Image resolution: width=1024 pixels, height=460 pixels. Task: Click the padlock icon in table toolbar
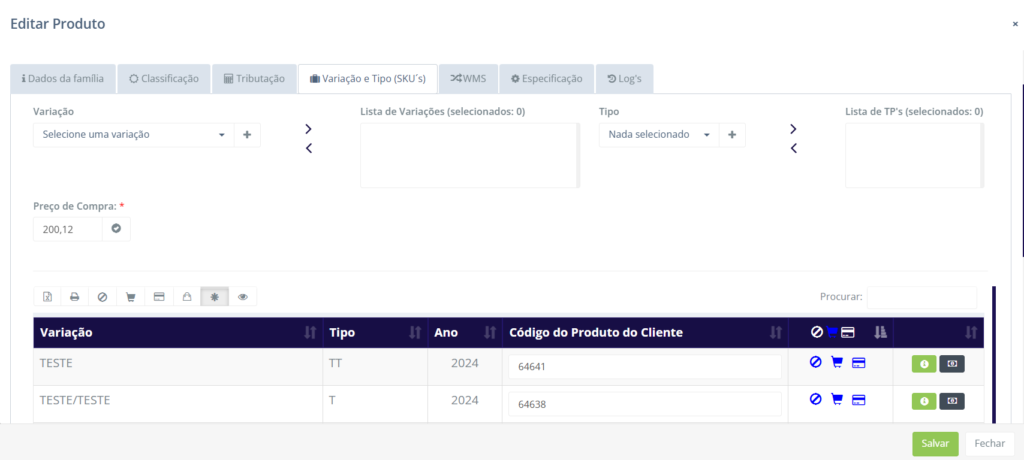(x=186, y=297)
